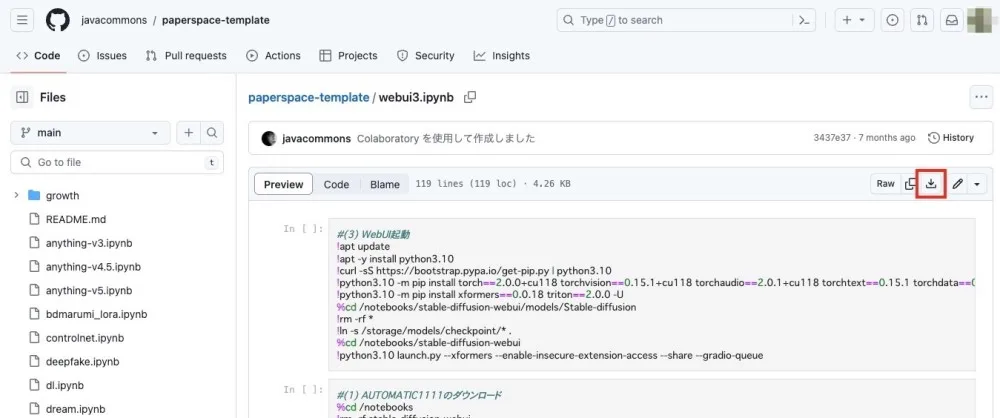This screenshot has width=1000, height=418.
Task: Switch to the Issues tab
Action: click(x=102, y=56)
